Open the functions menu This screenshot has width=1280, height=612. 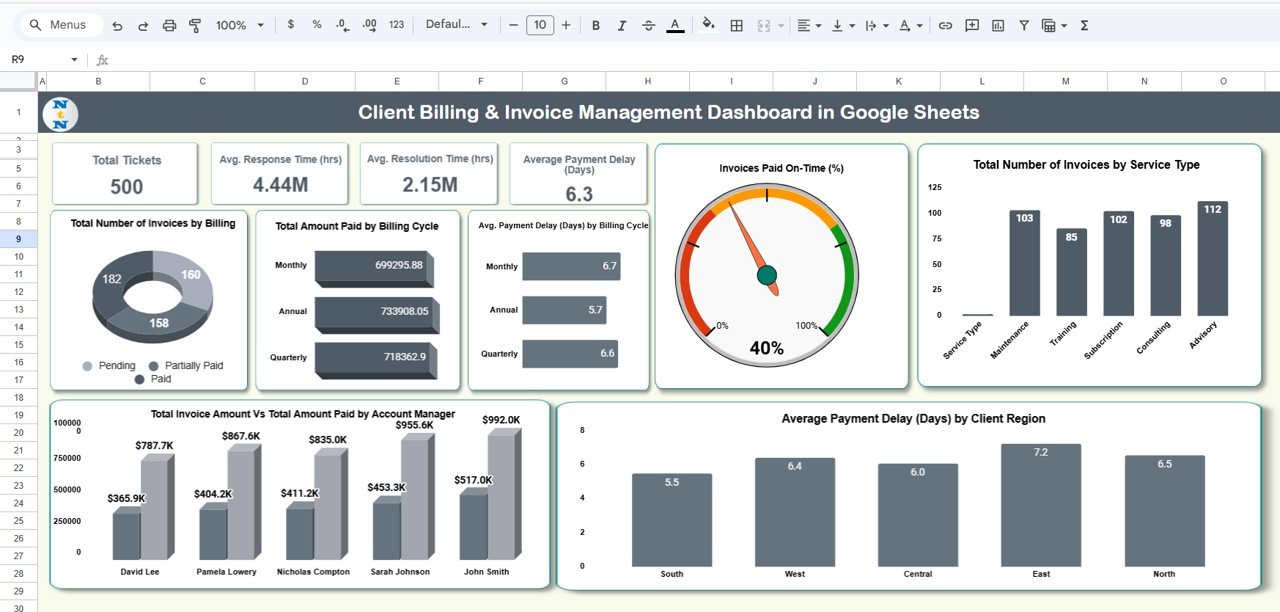pos(1083,25)
